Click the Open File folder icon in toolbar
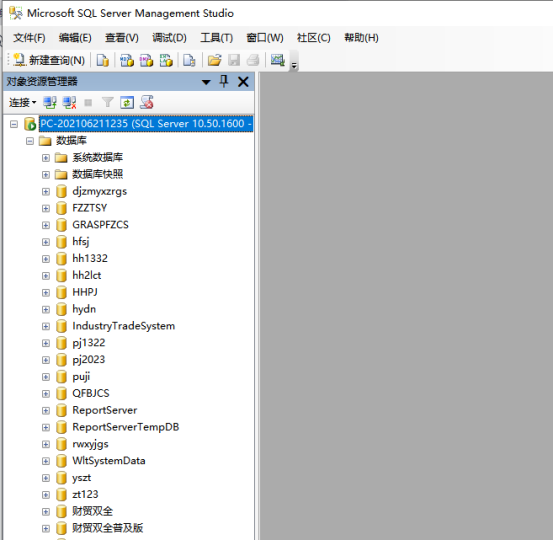The height and width of the screenshot is (540, 554). (214, 60)
